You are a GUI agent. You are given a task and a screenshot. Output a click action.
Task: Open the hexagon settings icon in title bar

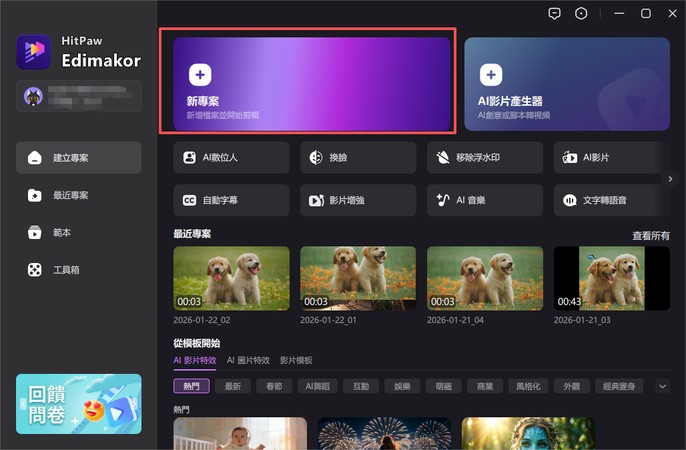tap(581, 14)
